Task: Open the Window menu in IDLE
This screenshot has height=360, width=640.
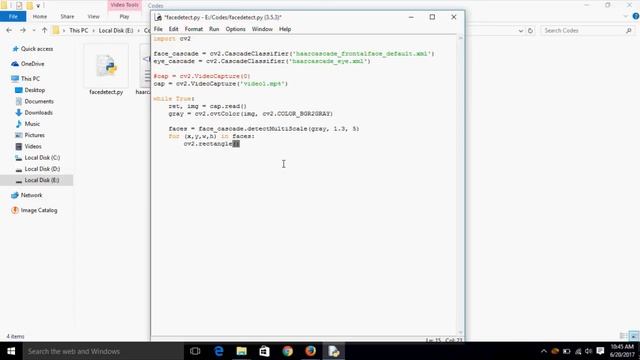Action: [x=262, y=29]
